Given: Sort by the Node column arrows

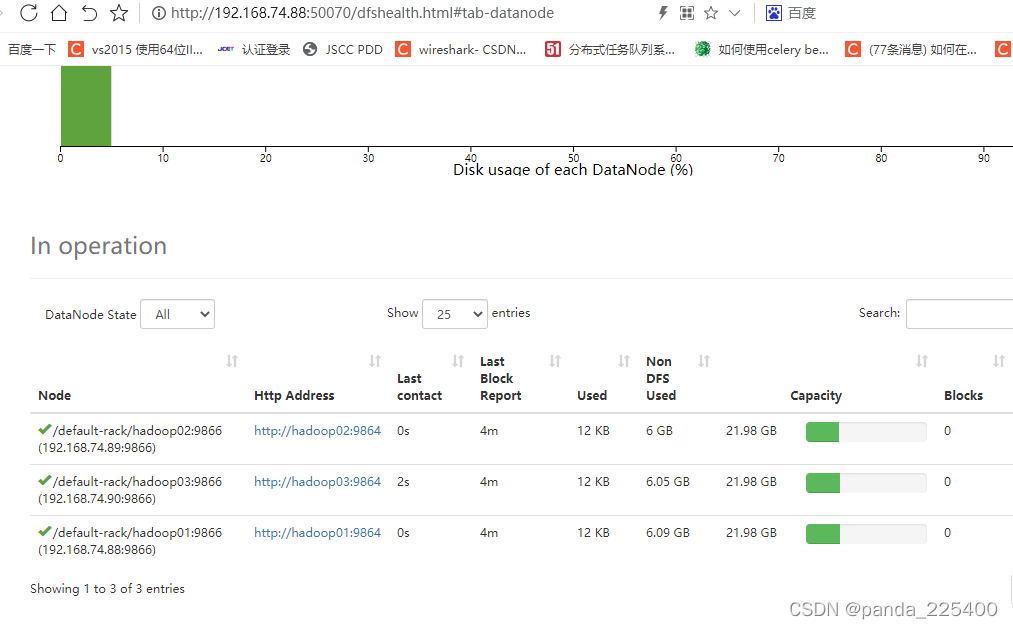Looking at the screenshot, I should tap(232, 361).
